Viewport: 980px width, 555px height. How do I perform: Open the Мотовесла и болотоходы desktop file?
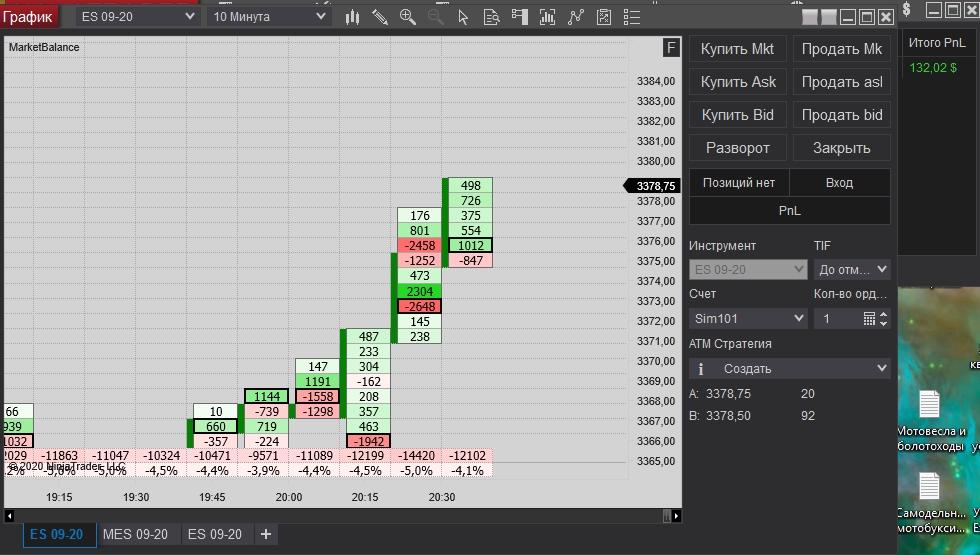[x=930, y=420]
